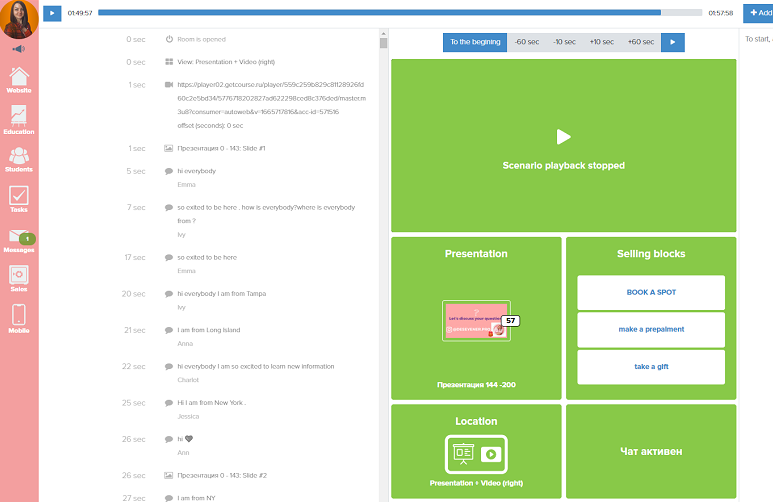Seek on the top playback progress bar
This screenshot has width=773, height=502.
point(400,13)
